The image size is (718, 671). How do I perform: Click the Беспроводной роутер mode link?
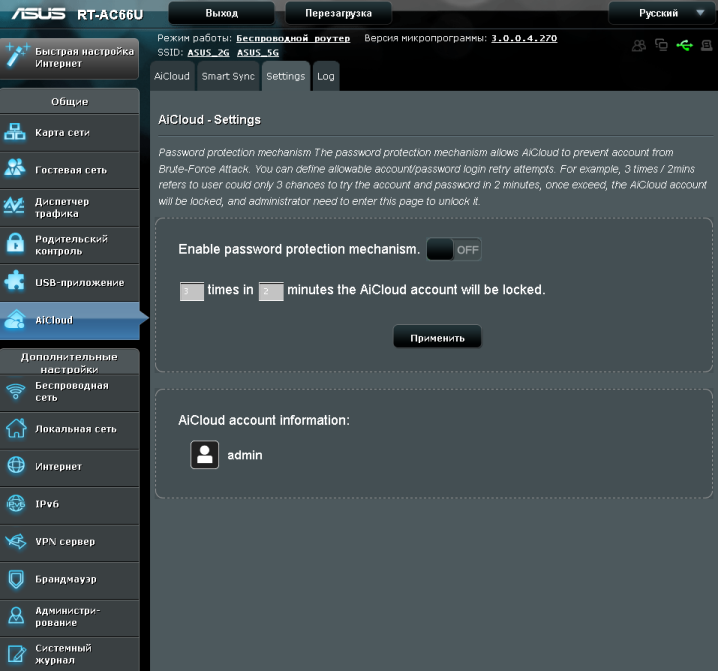[x=293, y=38]
